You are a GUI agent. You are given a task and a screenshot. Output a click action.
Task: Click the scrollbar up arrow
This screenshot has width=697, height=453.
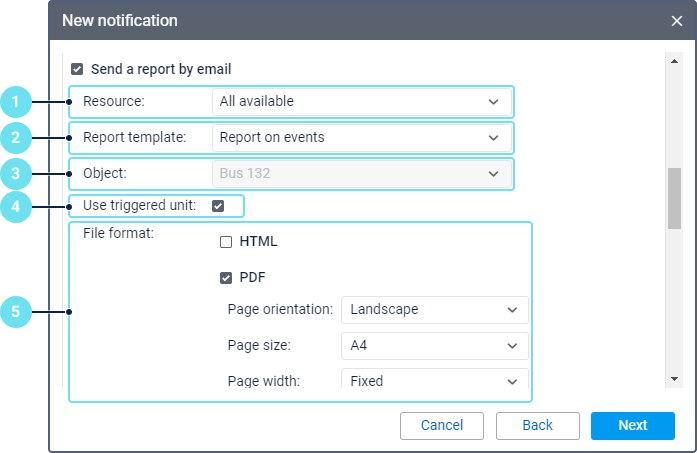tap(675, 59)
